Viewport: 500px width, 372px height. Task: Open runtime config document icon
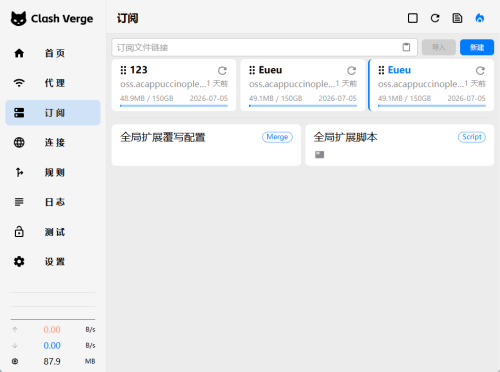[x=457, y=18]
